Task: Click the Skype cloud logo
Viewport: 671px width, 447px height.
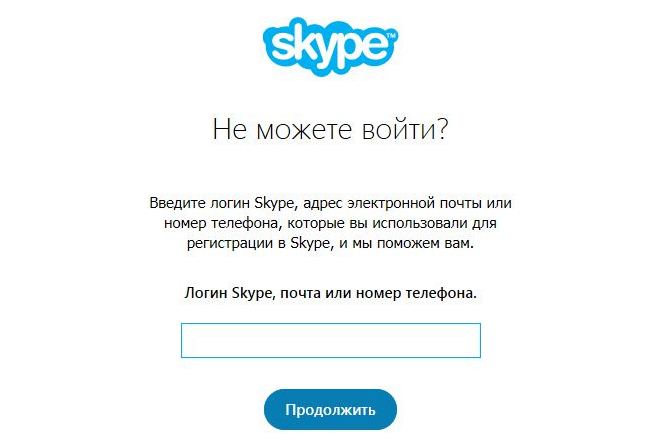Action: 330,46
